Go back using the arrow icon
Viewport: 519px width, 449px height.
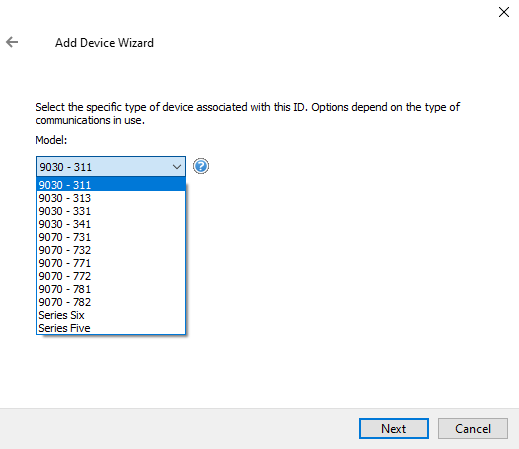tap(12, 42)
